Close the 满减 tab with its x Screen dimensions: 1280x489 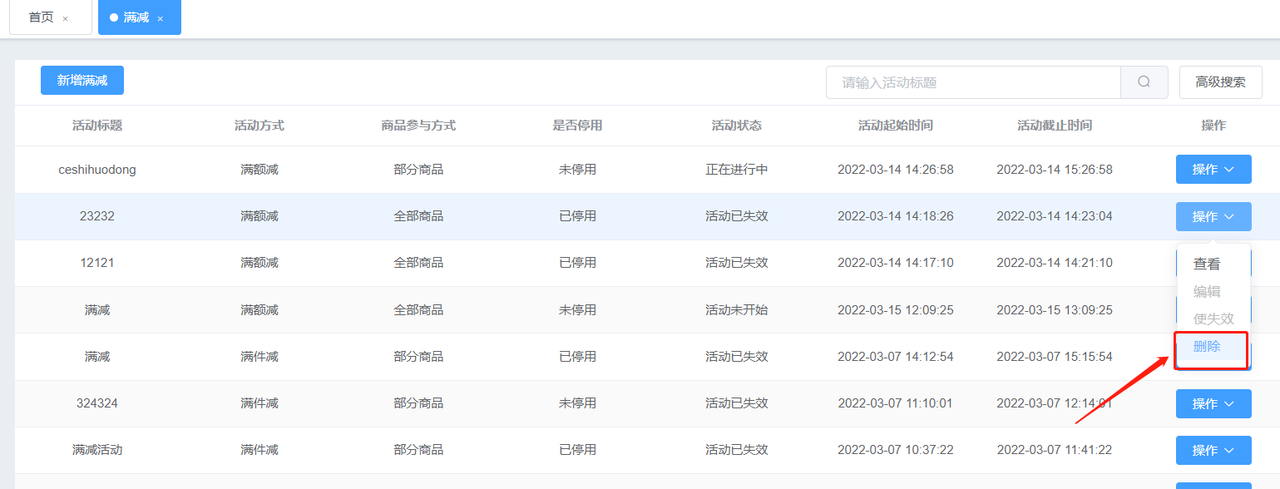(160, 19)
